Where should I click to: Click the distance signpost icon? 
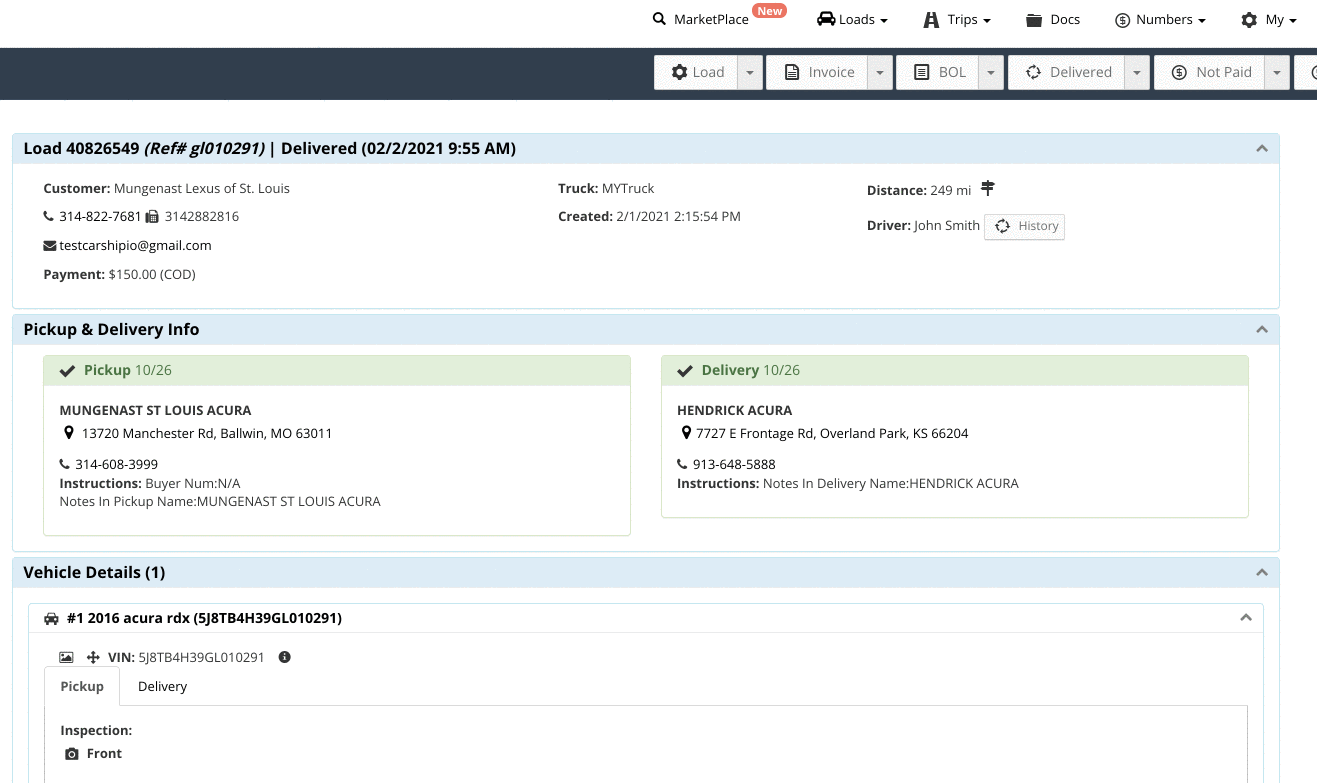988,189
